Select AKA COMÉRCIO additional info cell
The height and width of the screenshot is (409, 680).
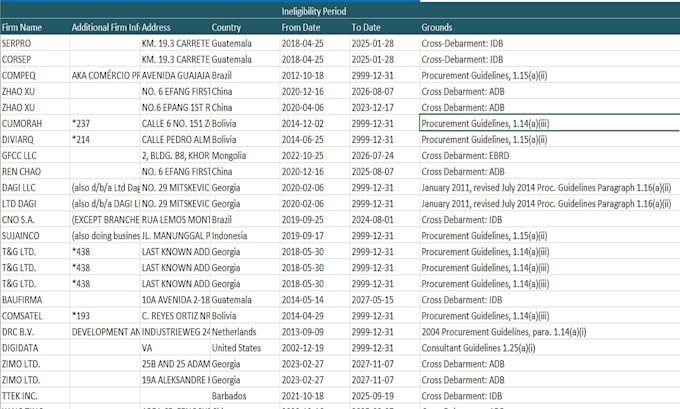click(105, 75)
